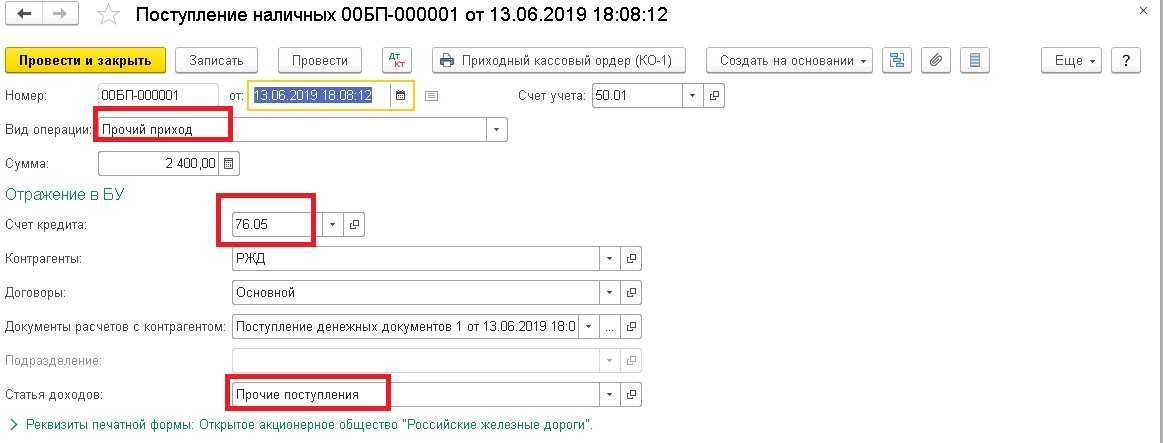The image size is (1163, 443).
Task: Open attached files with paperclip icon
Action: (935, 60)
